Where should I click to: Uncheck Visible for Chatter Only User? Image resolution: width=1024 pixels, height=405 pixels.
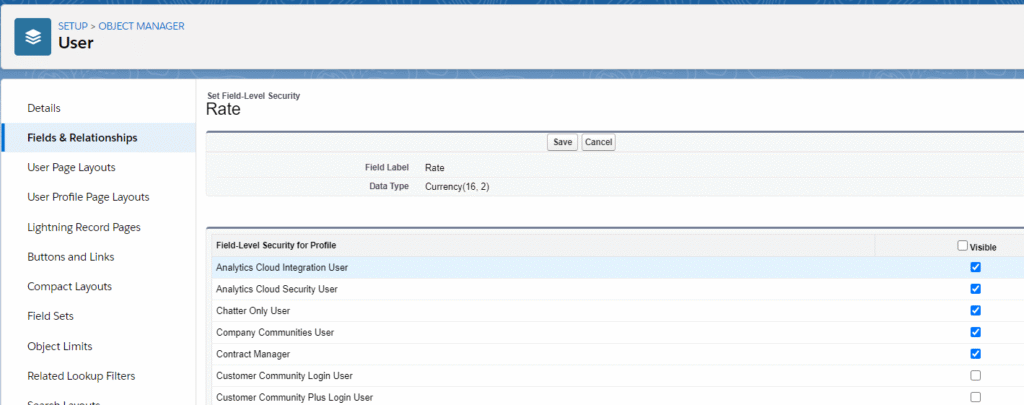(x=975, y=311)
